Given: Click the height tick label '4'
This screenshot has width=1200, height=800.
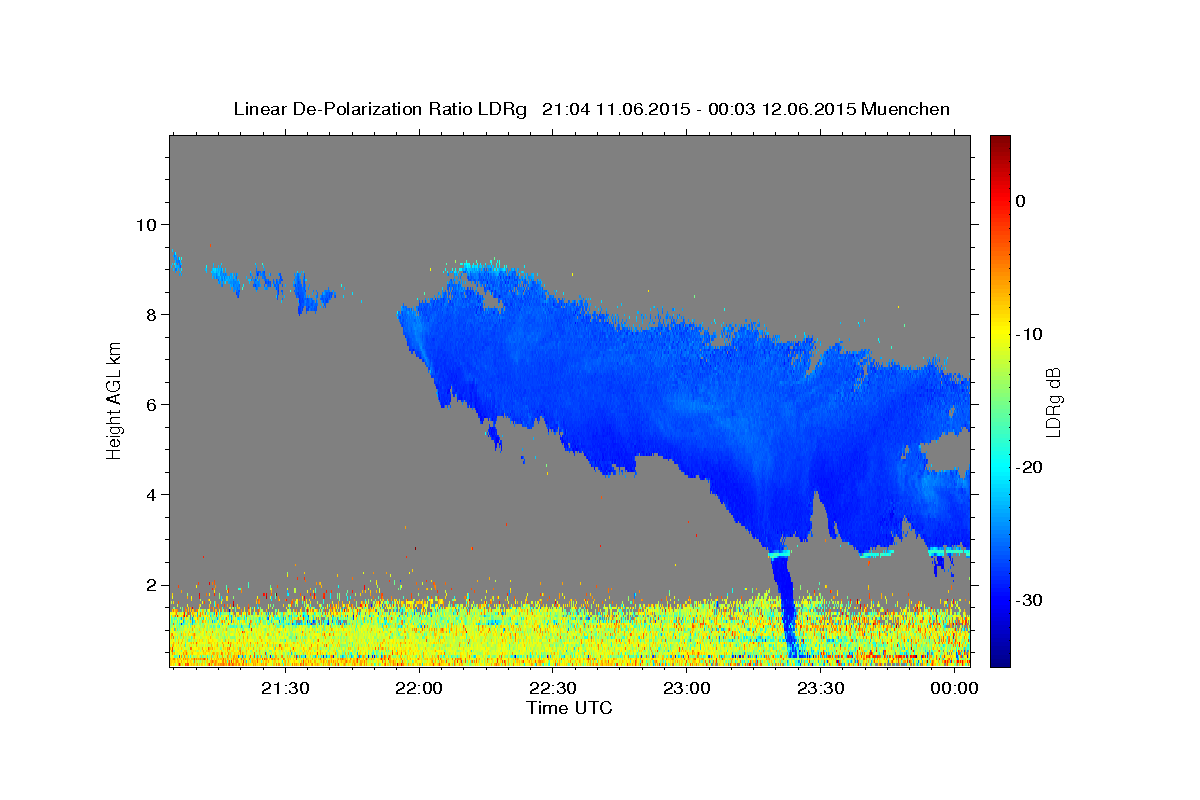Looking at the screenshot, I should click(x=152, y=494).
